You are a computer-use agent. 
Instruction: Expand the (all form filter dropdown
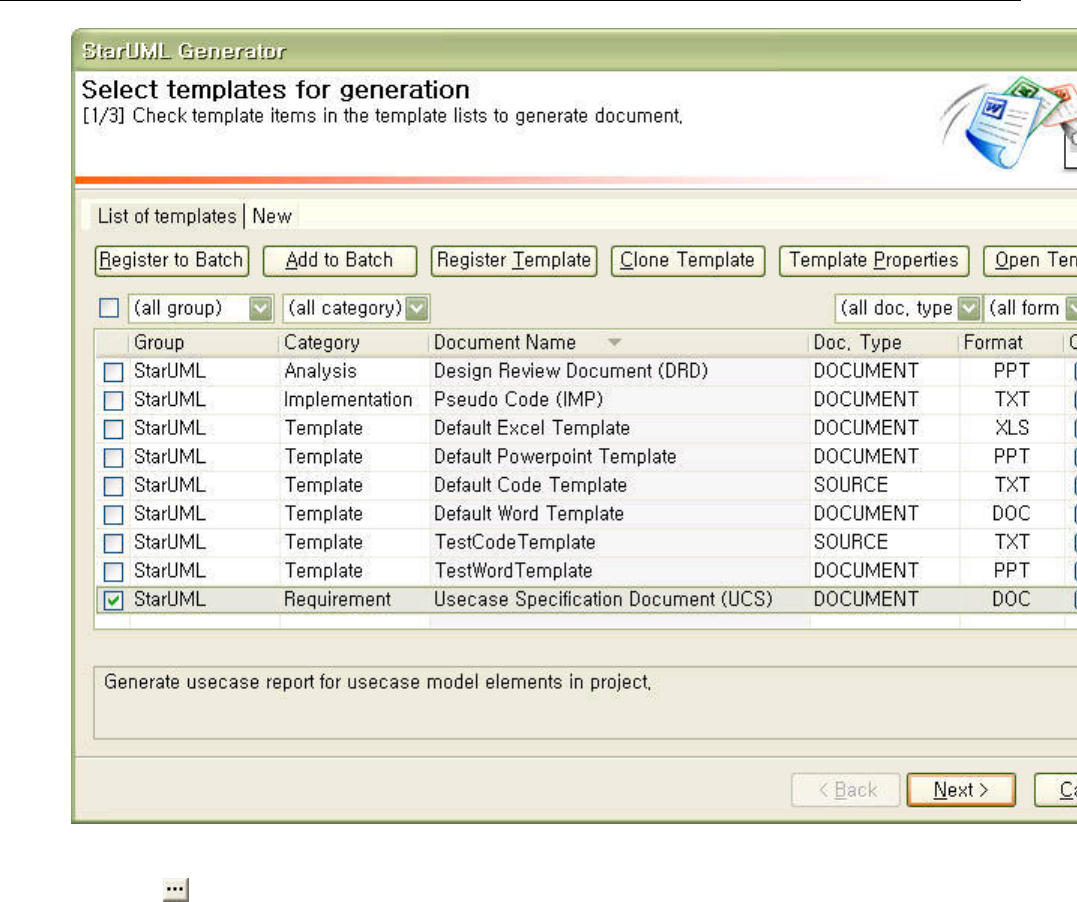(1070, 308)
